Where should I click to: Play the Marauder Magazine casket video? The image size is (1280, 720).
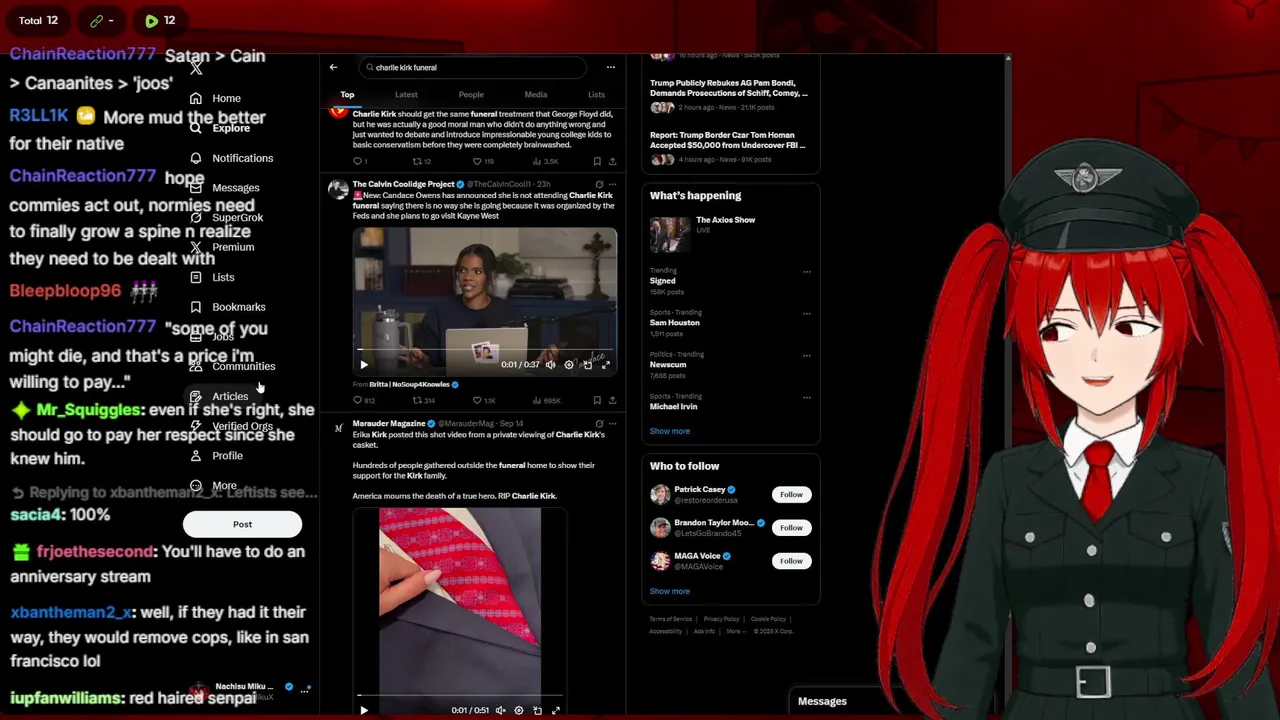(364, 710)
